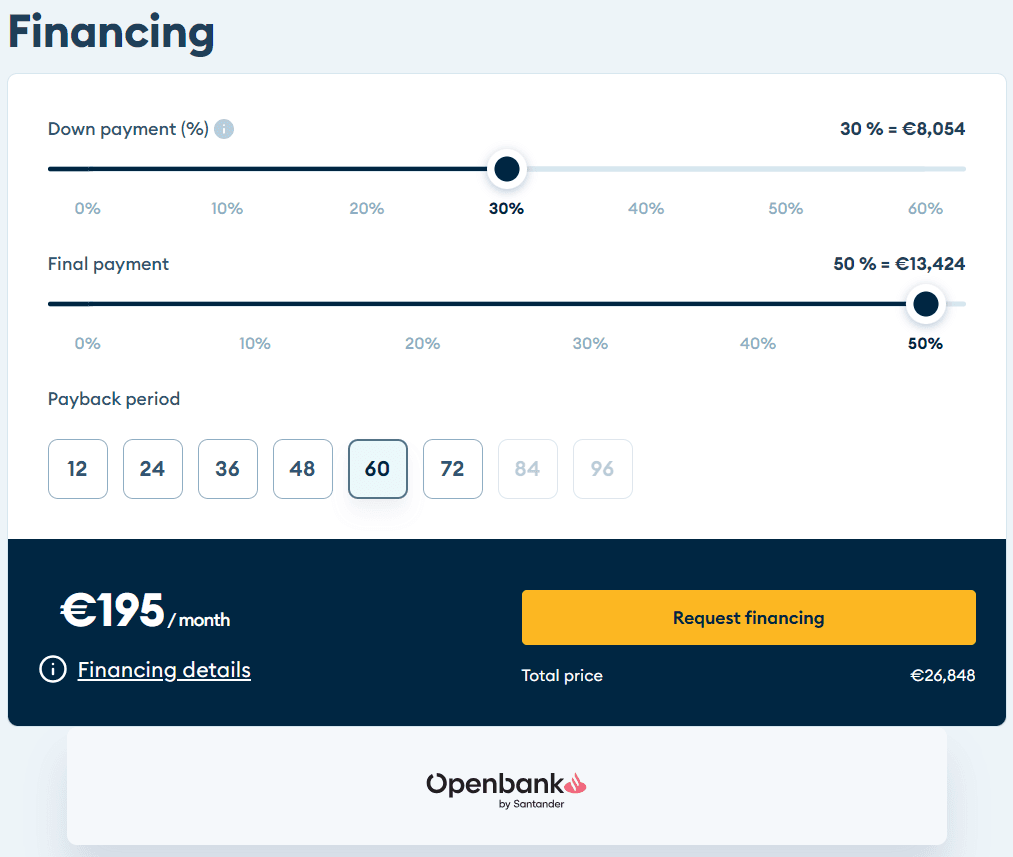
Task: Pick the 72 month payback period
Action: 452,469
